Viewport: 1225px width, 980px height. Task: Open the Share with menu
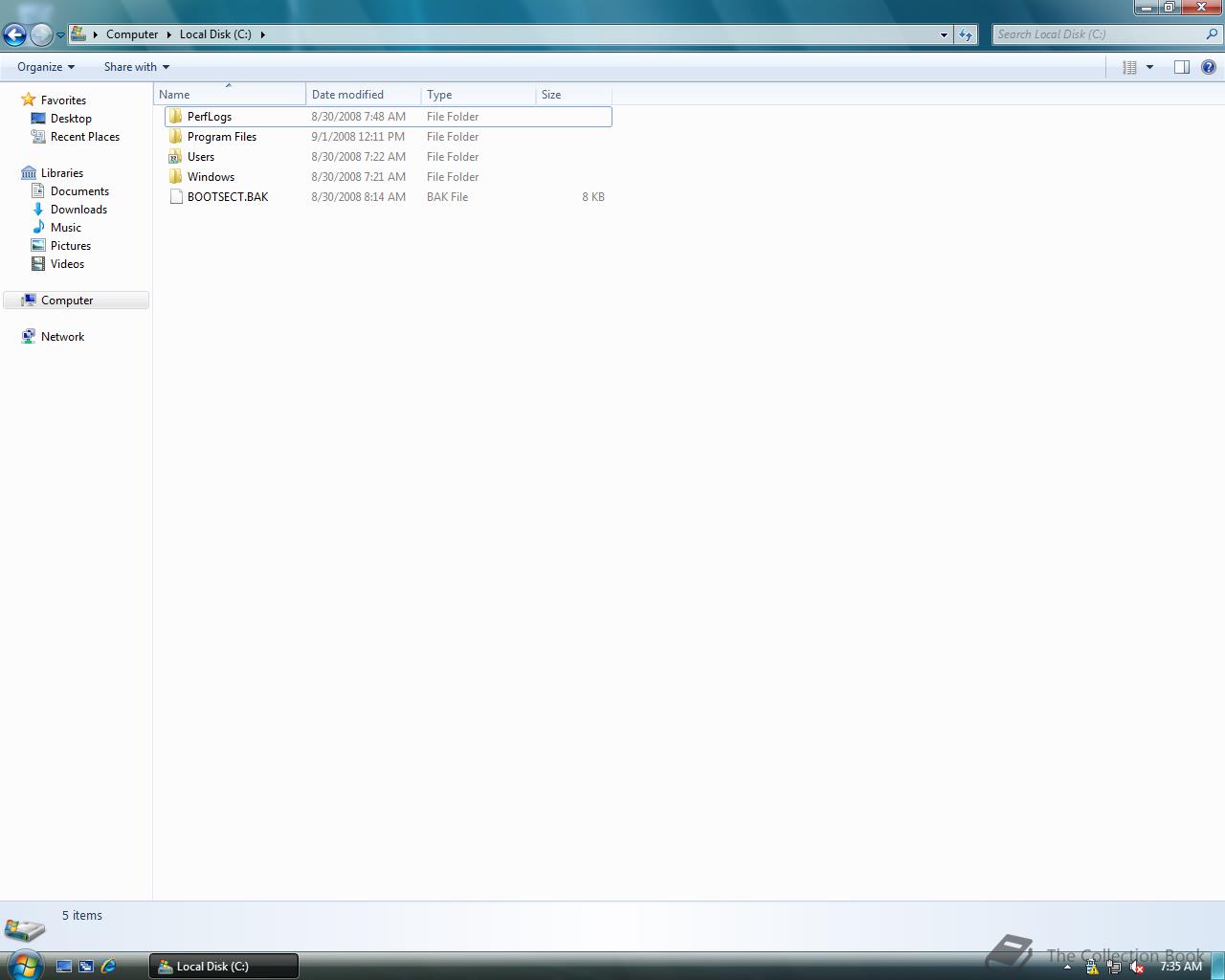(137, 67)
